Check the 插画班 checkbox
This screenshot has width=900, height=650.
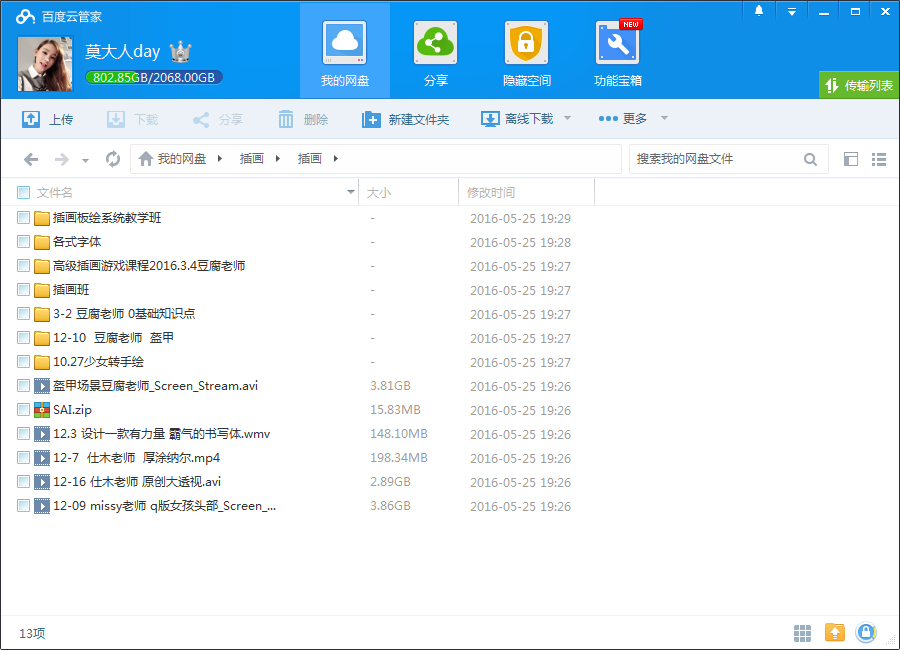(24, 290)
